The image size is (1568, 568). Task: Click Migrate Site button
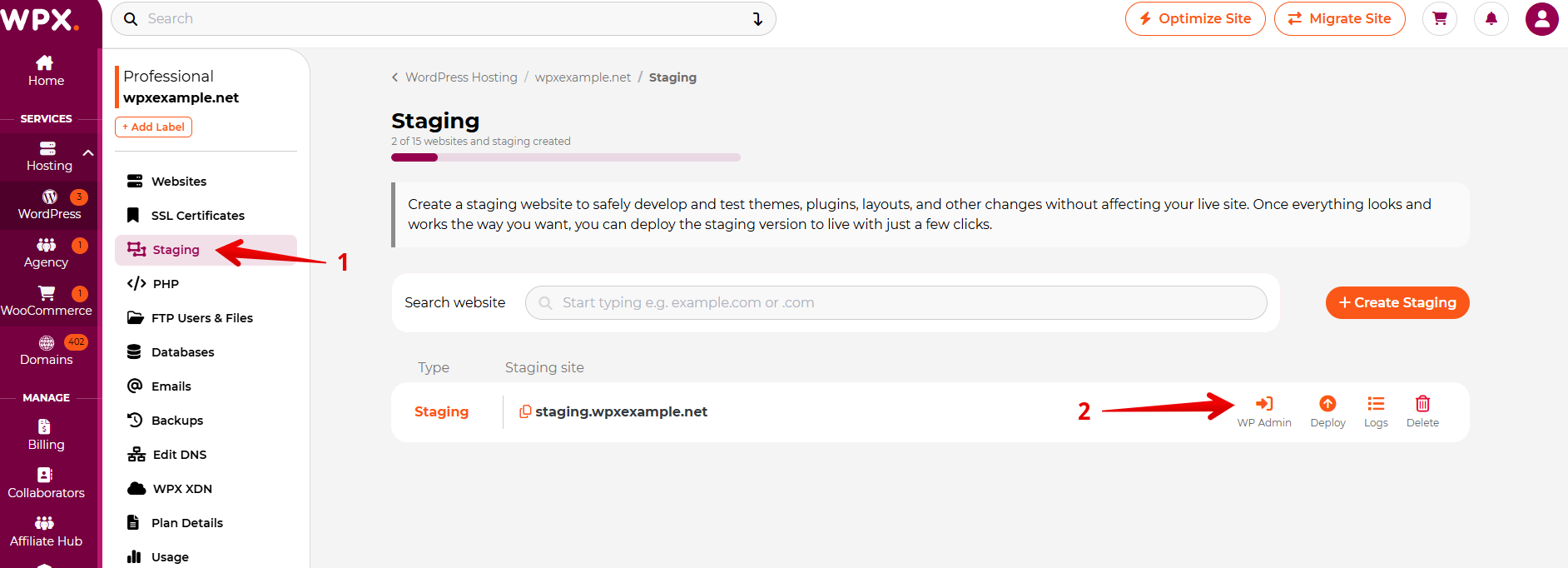pyautogui.click(x=1339, y=18)
